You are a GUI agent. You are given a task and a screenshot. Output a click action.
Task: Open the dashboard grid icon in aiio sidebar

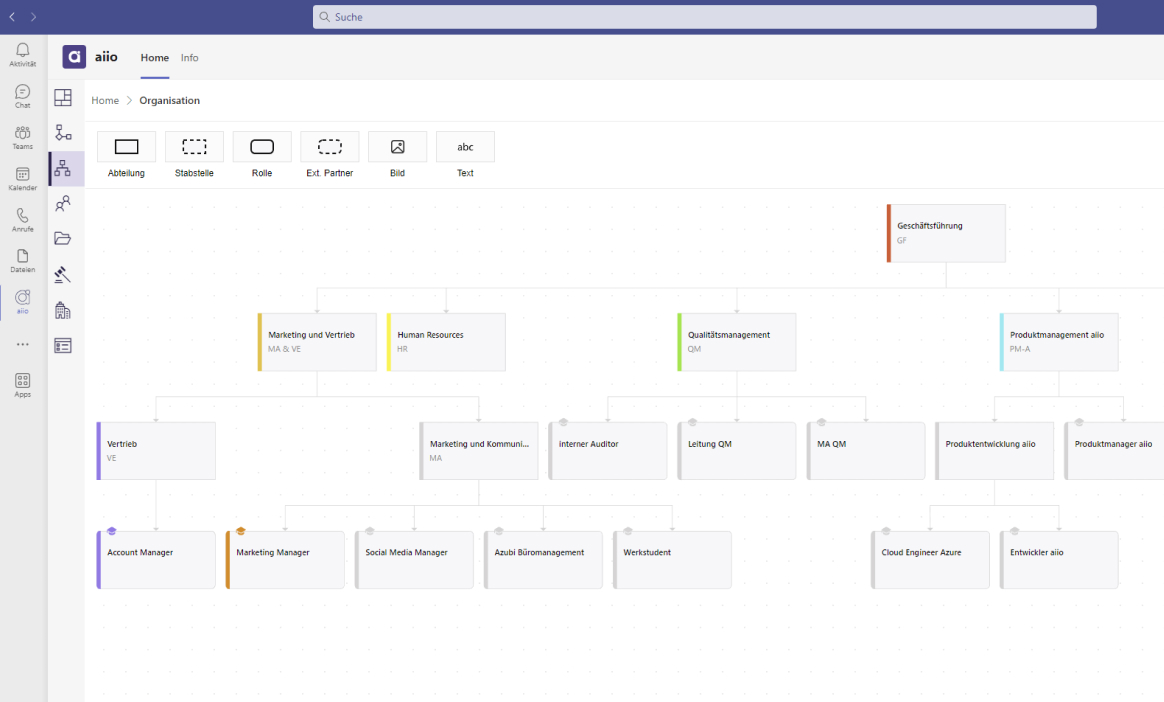click(63, 97)
